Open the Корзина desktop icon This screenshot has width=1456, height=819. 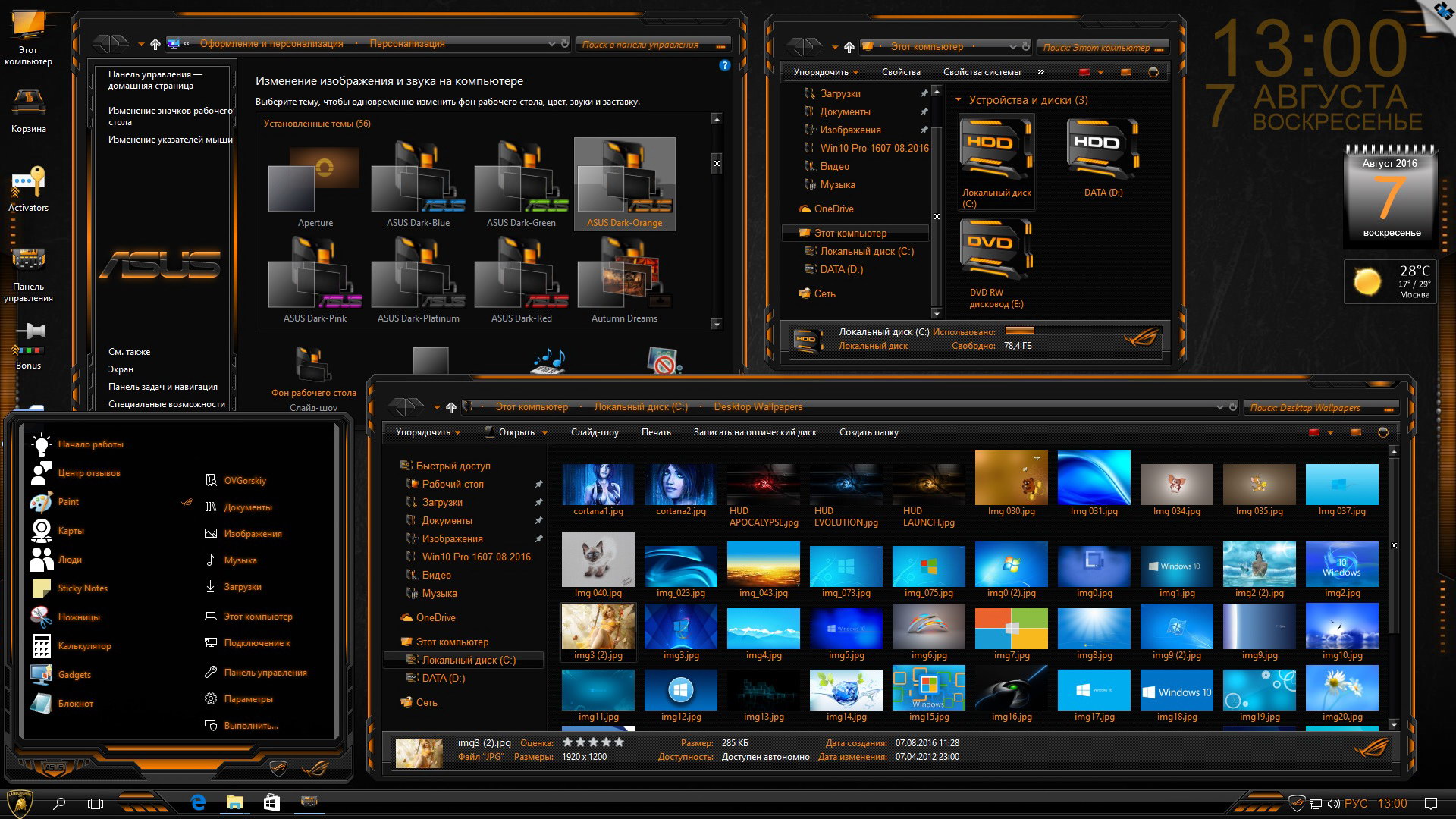tap(28, 111)
